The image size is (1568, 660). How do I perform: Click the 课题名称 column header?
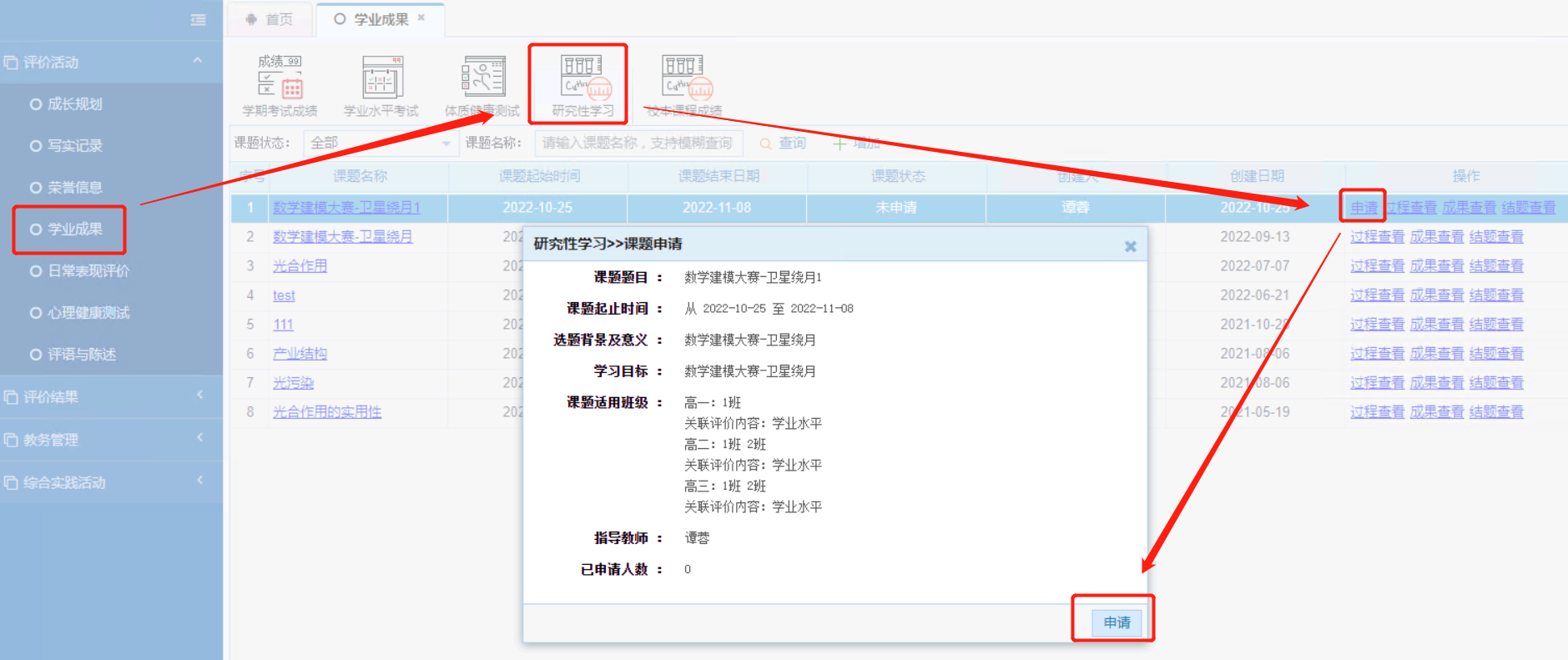[x=359, y=176]
